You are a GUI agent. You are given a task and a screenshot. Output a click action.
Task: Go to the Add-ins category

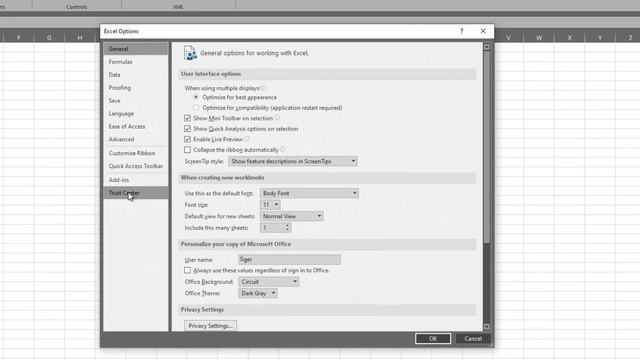click(x=136, y=180)
